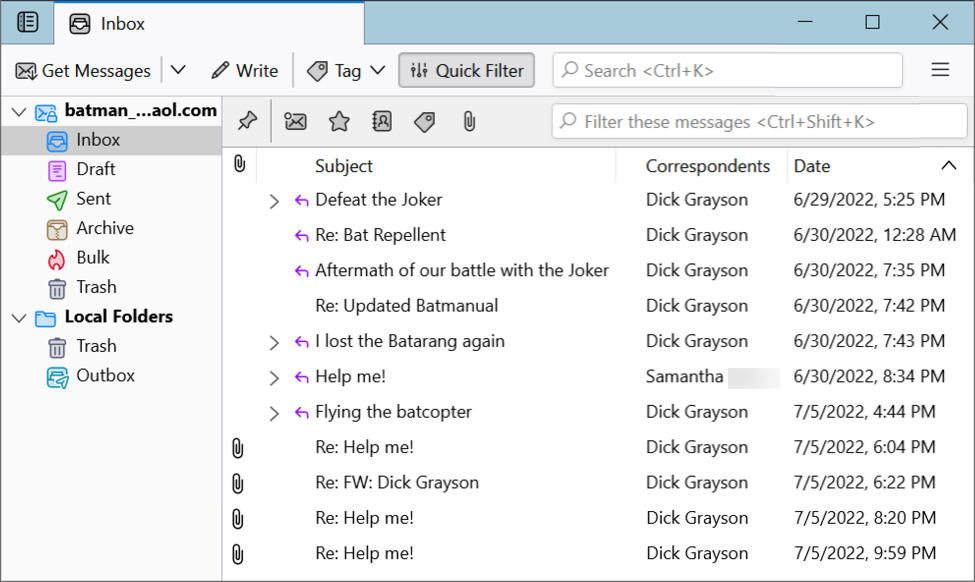Toggle the Unread messages quick filter
Screen dimensions: 975x582
(x=295, y=122)
